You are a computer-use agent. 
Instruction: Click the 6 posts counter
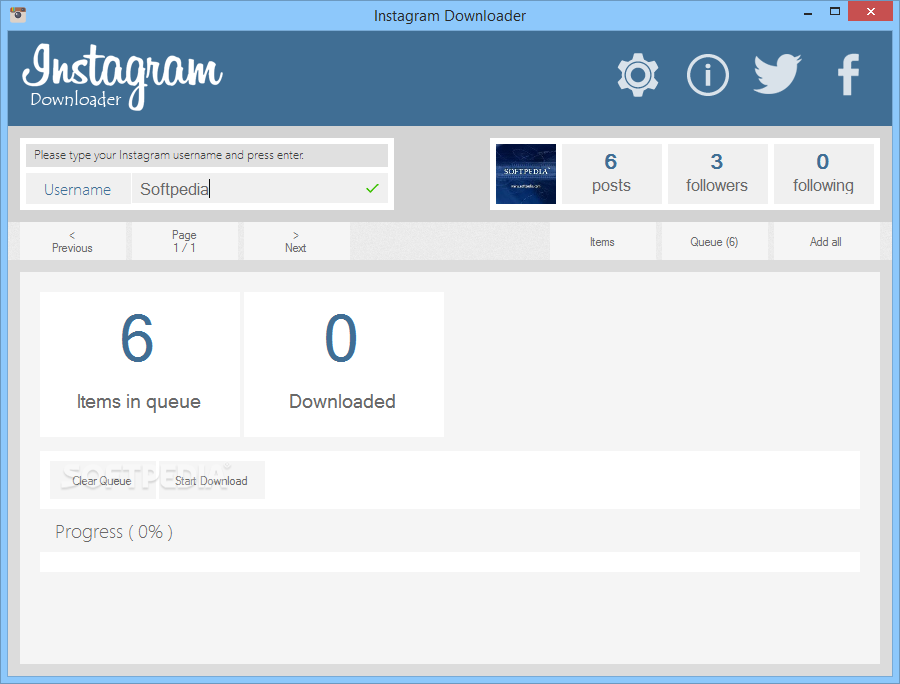click(x=611, y=174)
